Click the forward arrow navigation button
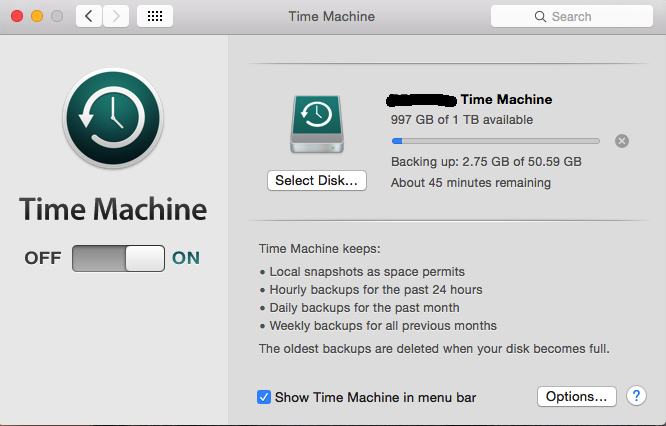Viewport: 666px width, 426px height. click(x=116, y=16)
